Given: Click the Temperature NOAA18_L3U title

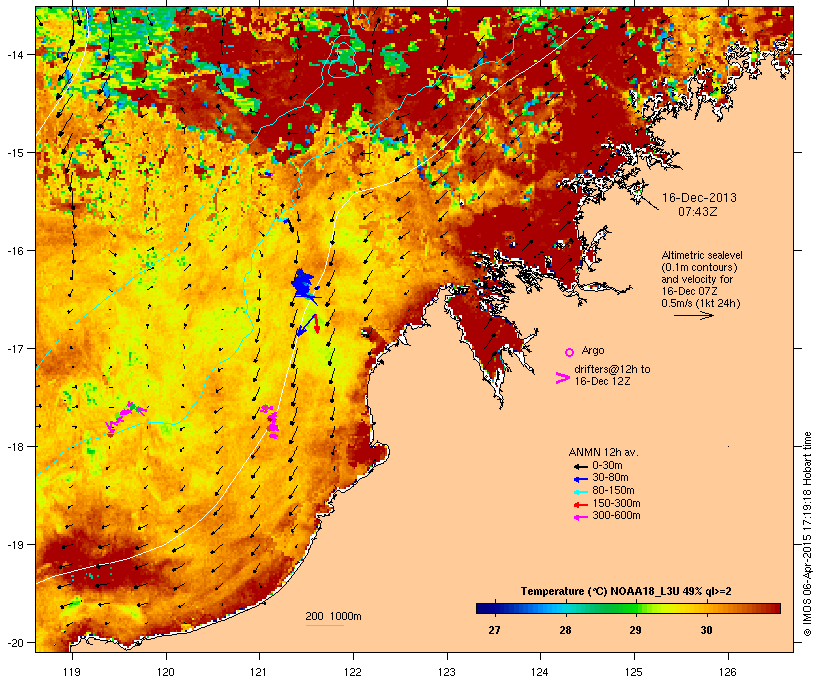Looking at the screenshot, I should tap(626, 592).
